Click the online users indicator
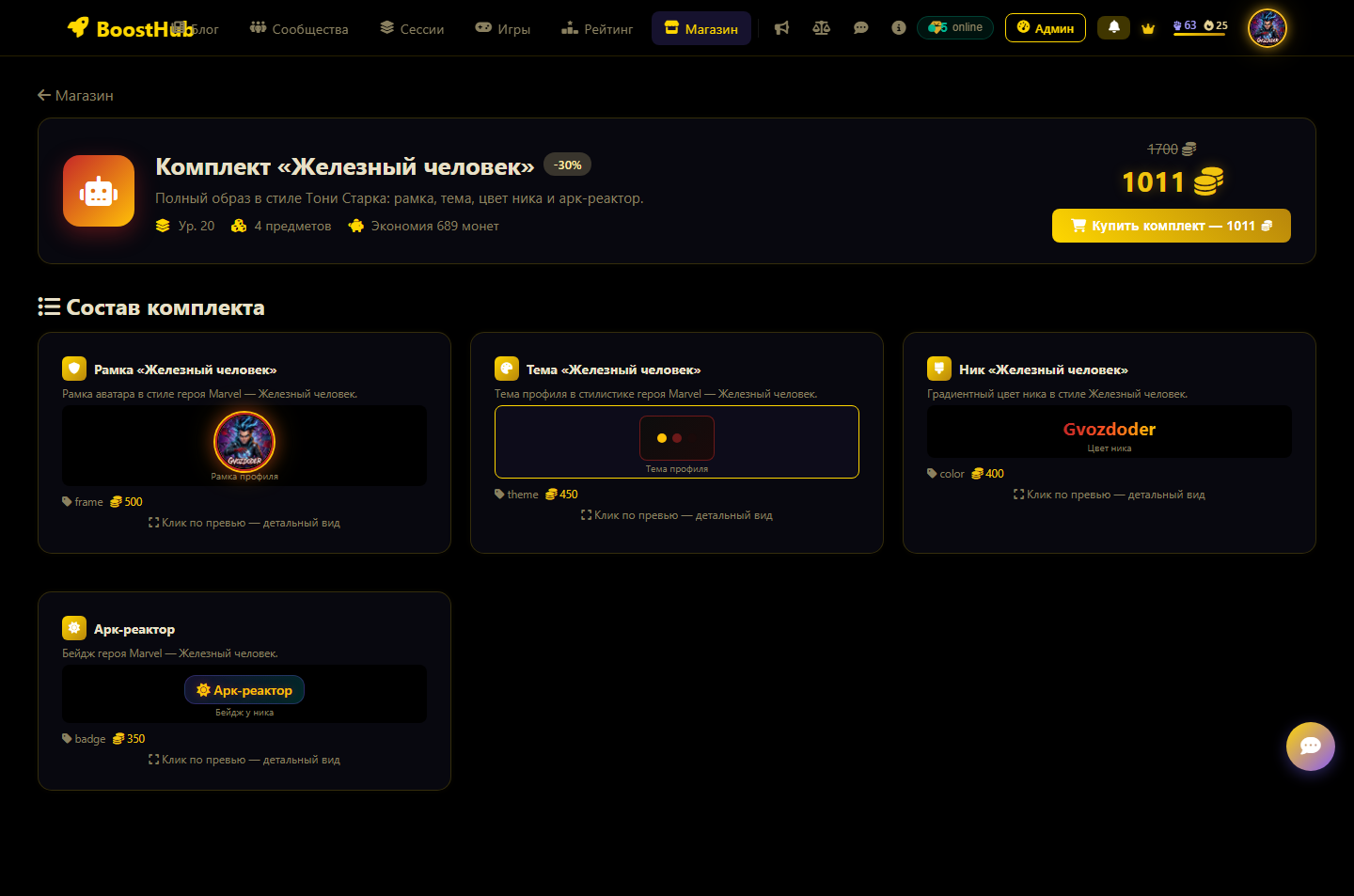 coord(955,27)
